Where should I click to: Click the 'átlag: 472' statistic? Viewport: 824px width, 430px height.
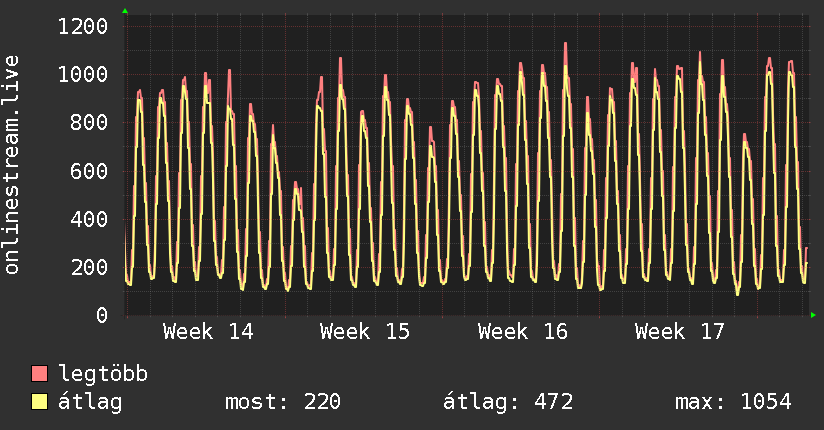[x=508, y=402]
